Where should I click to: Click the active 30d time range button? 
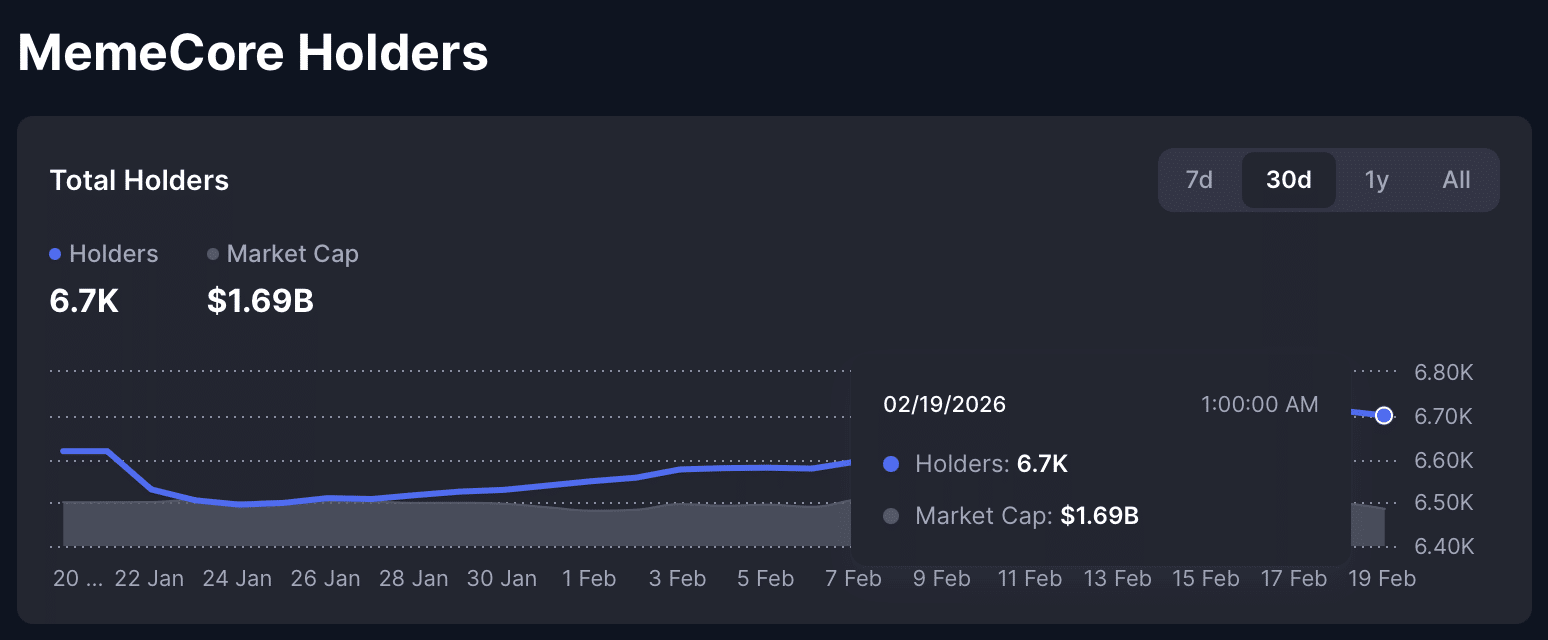(1289, 180)
